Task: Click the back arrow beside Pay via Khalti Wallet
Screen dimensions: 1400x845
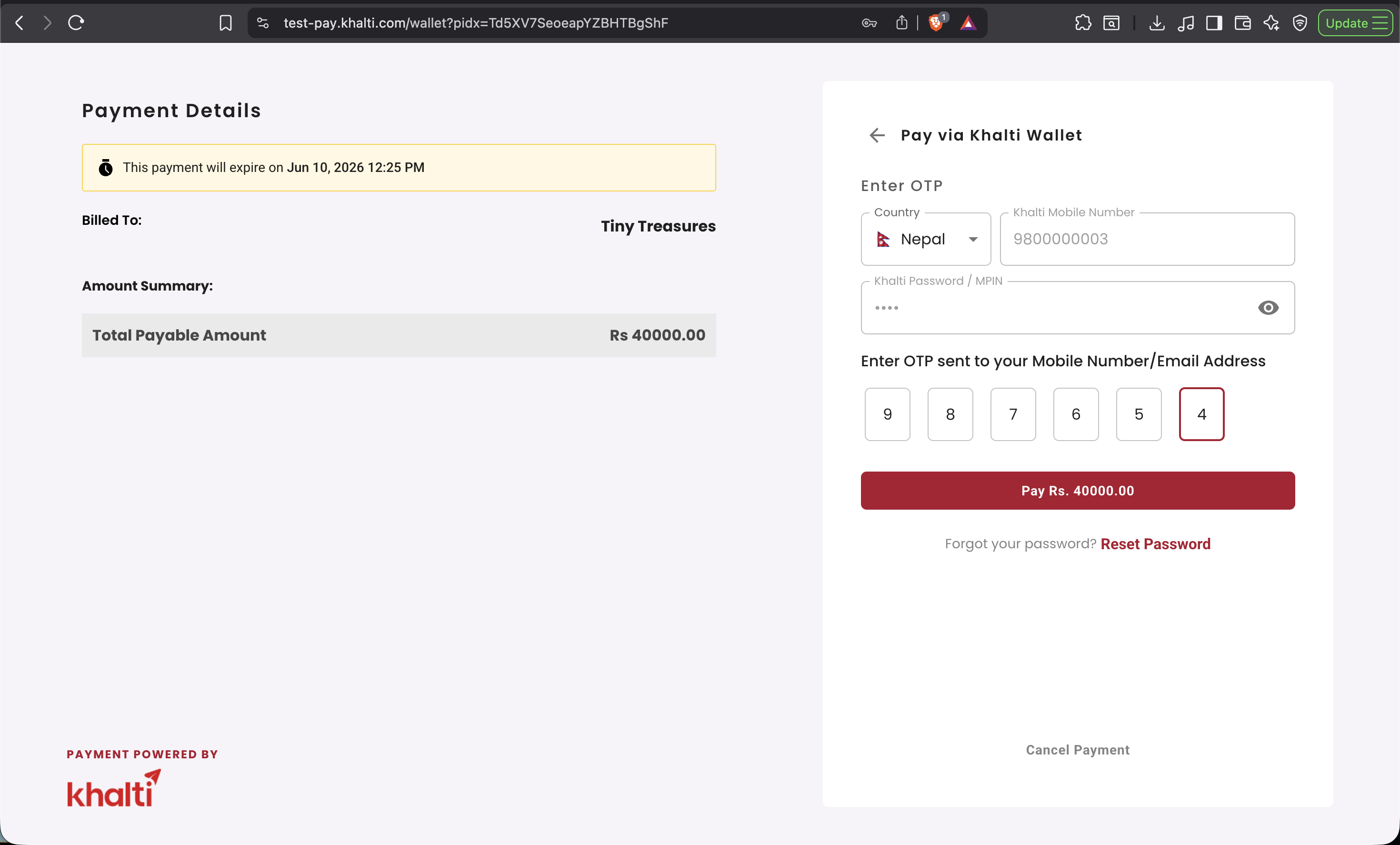Action: coord(877,135)
